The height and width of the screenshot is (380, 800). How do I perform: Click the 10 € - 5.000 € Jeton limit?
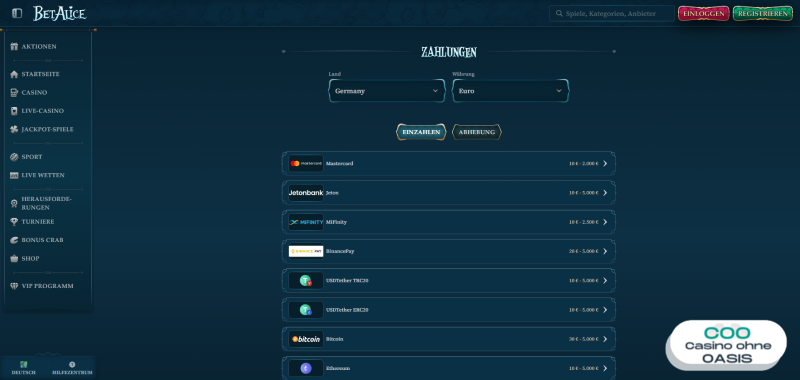[584, 193]
